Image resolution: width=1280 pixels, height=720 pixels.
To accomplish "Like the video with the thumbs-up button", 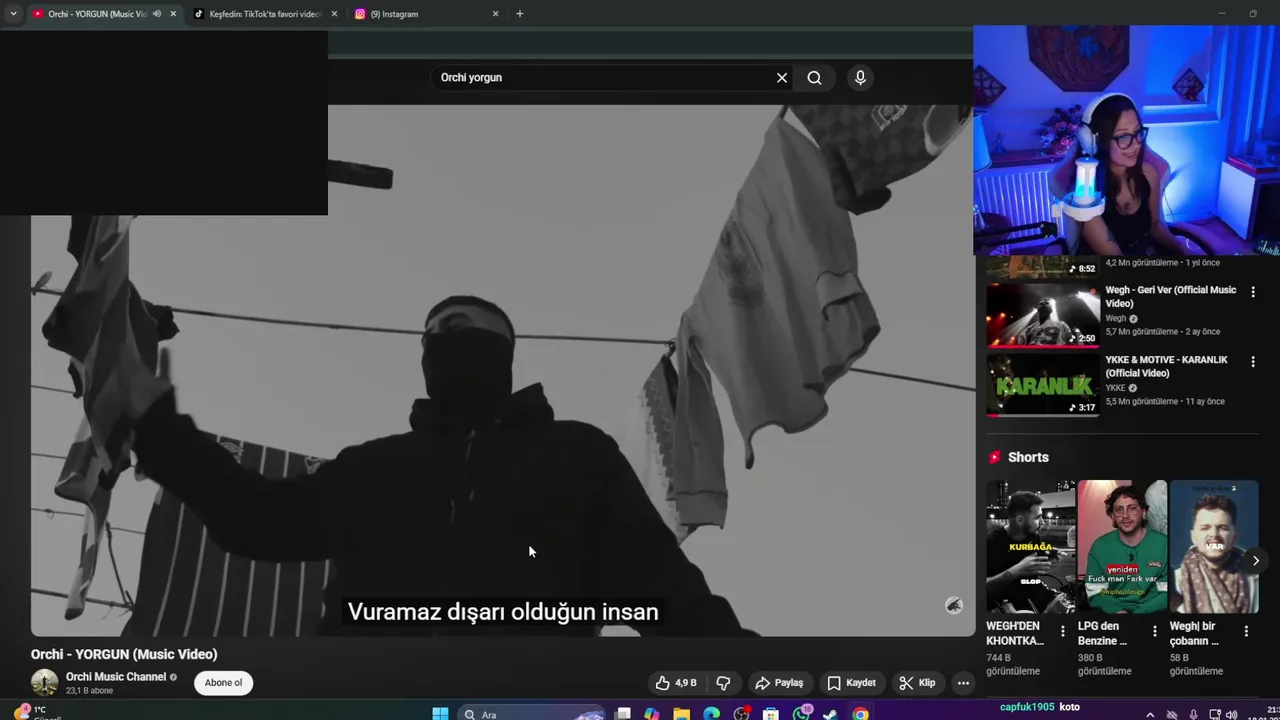I will click(676, 683).
